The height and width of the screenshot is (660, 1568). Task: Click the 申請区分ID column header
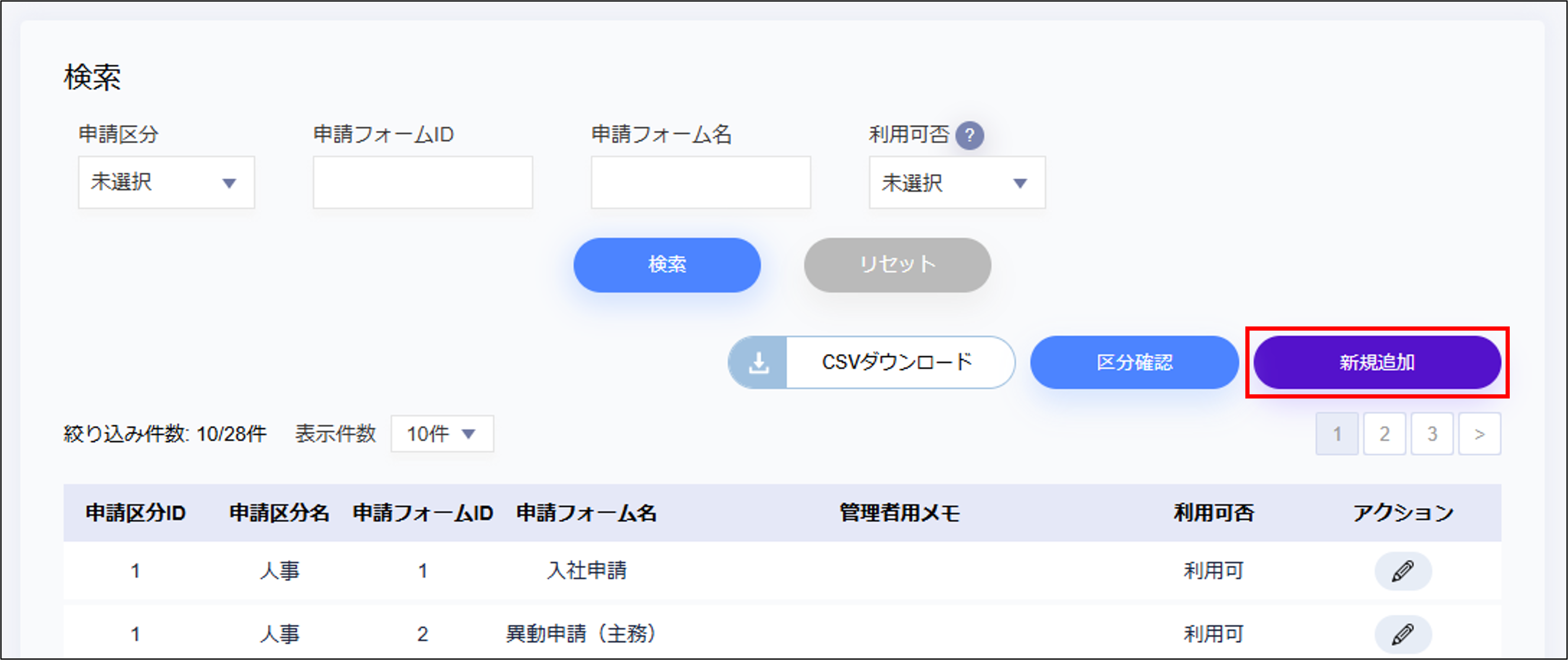135,513
